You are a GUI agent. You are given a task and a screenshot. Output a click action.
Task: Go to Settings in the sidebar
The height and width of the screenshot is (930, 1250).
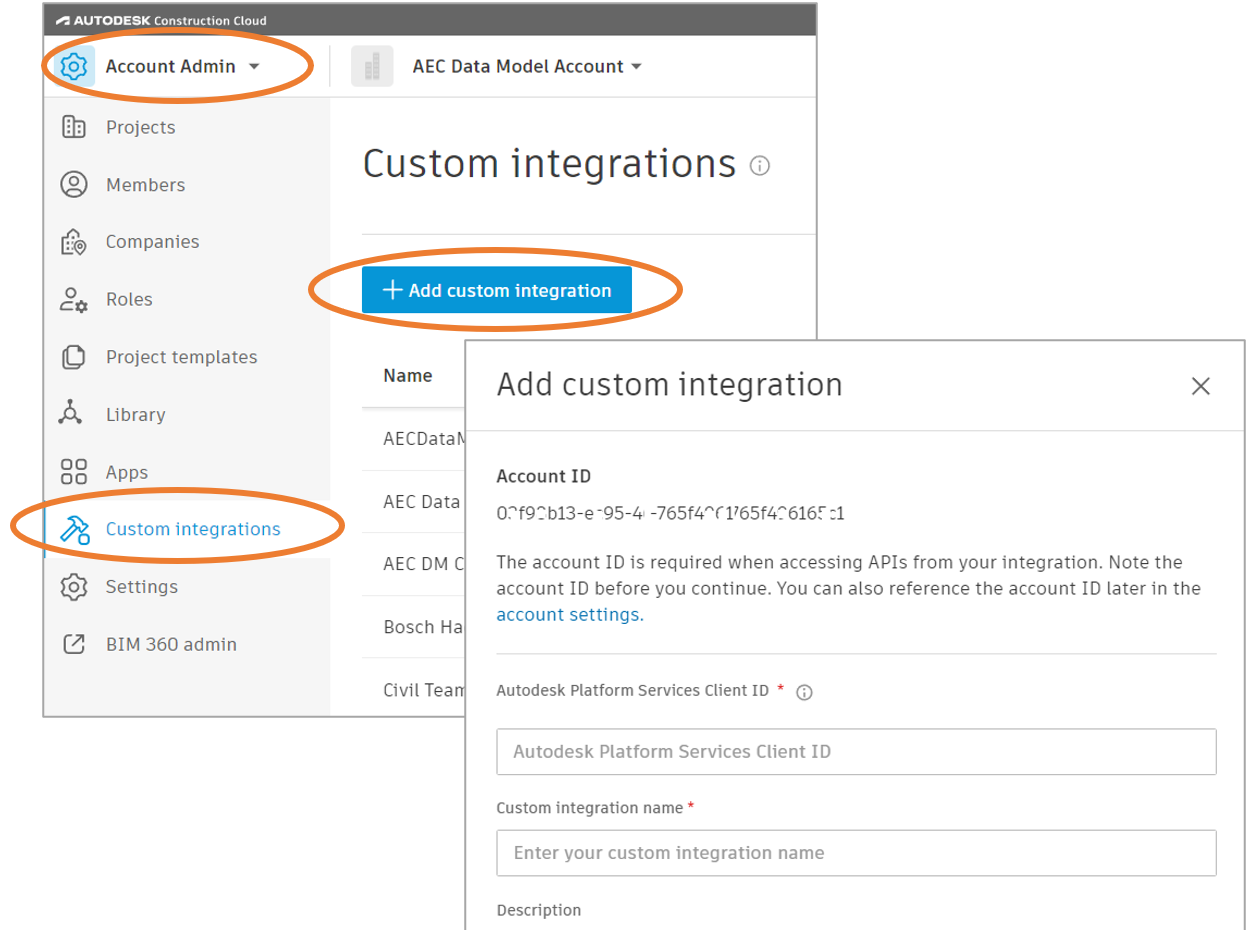[141, 587]
